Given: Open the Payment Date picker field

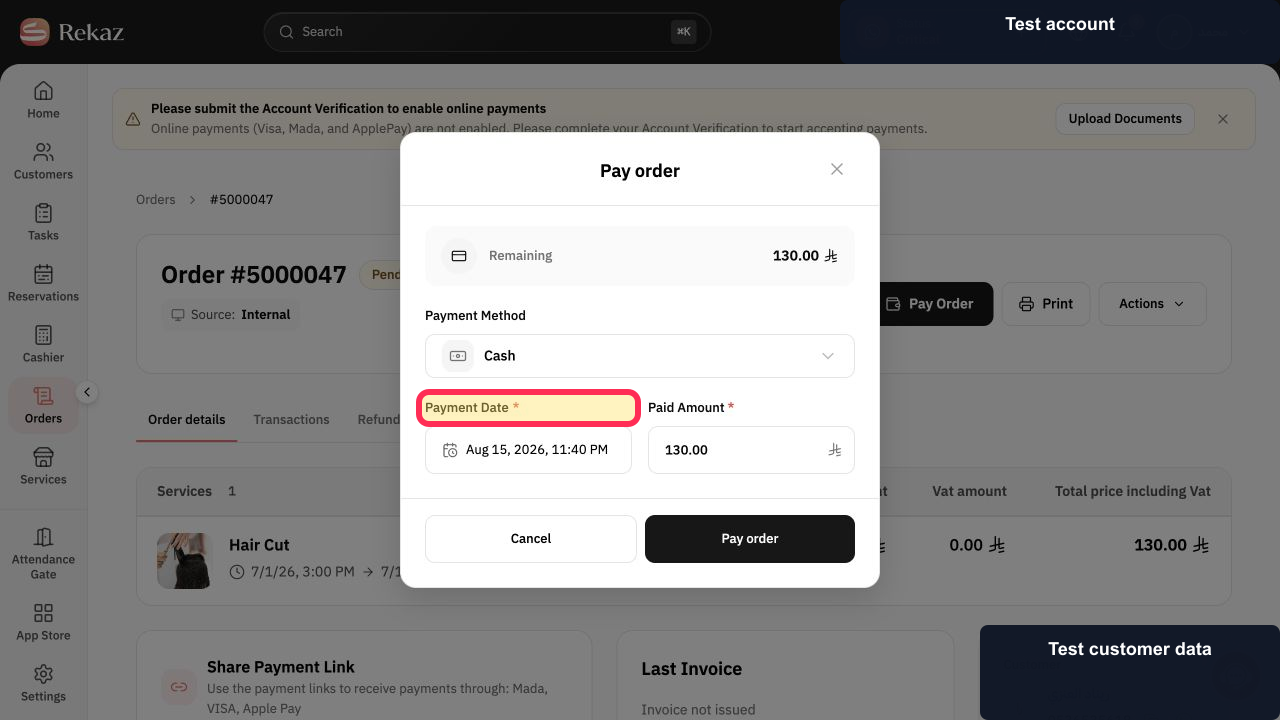Looking at the screenshot, I should click(528, 450).
